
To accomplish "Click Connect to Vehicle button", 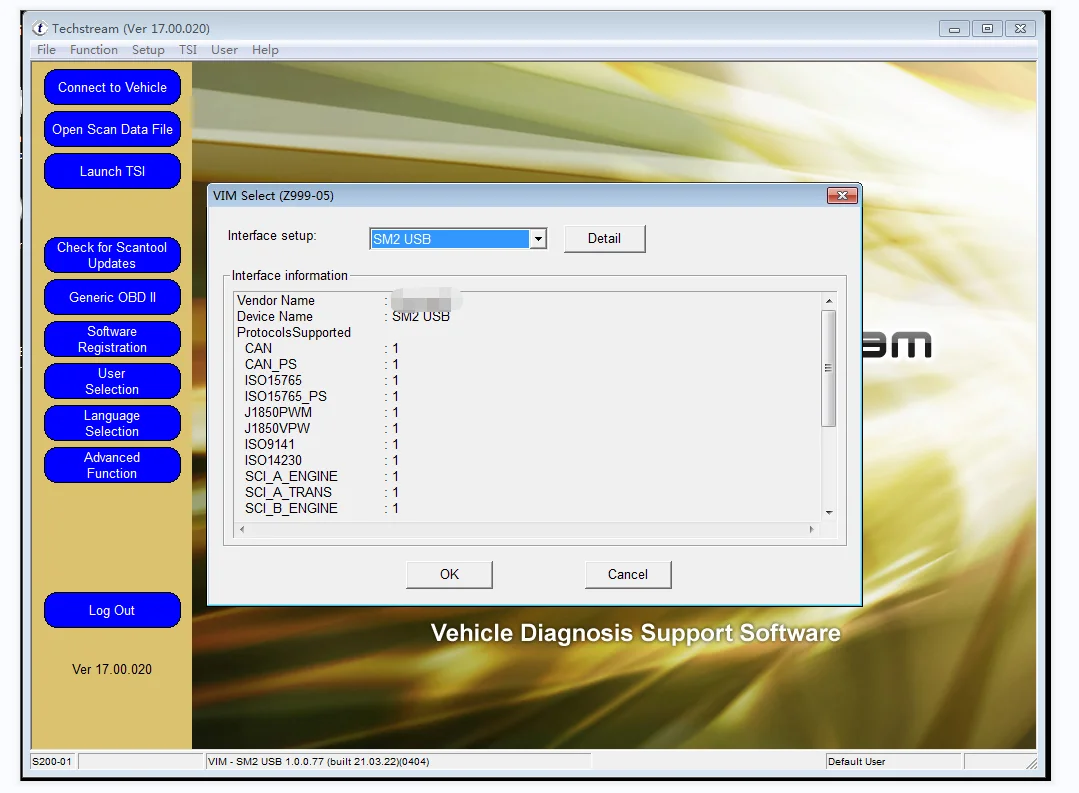I will (112, 87).
